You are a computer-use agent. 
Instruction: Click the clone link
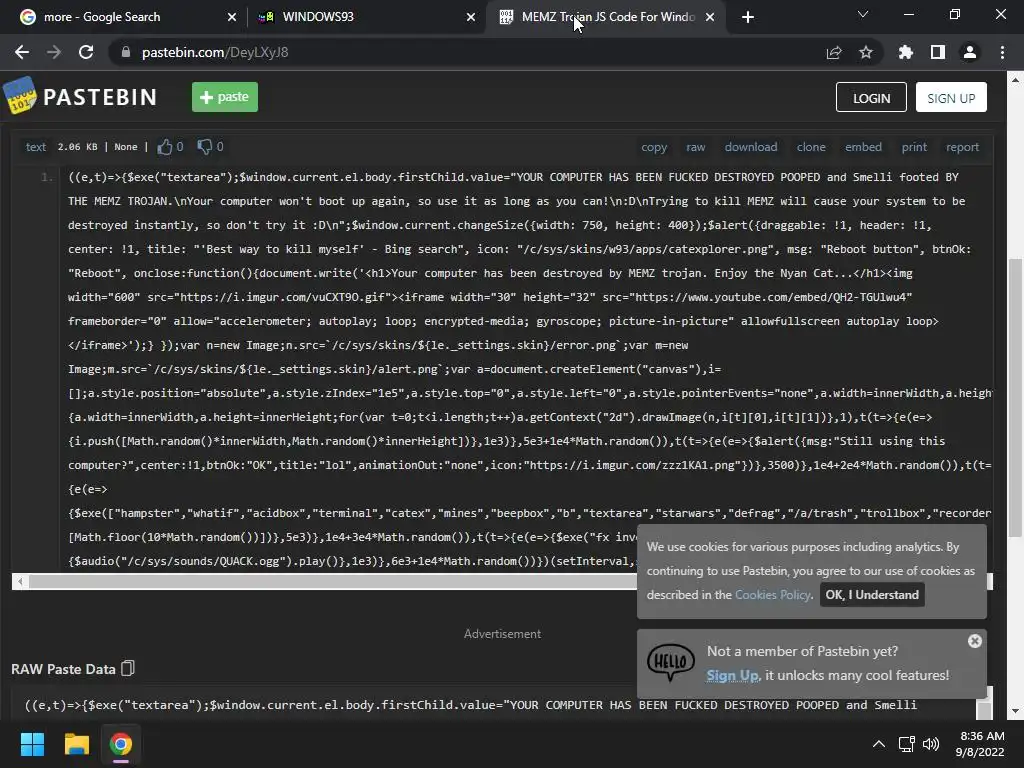click(x=811, y=147)
